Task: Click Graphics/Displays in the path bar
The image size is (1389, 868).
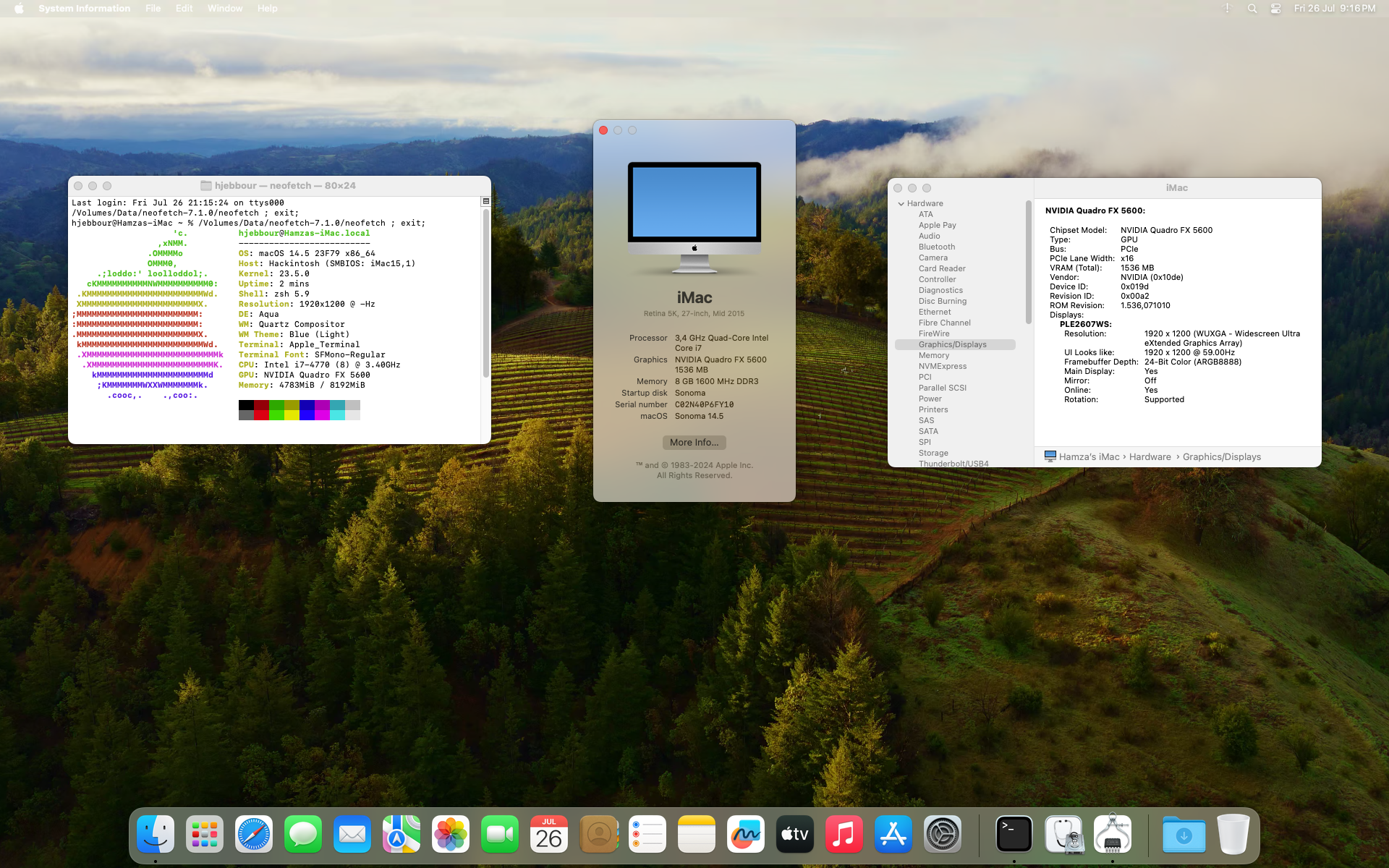Action: click(x=1222, y=457)
